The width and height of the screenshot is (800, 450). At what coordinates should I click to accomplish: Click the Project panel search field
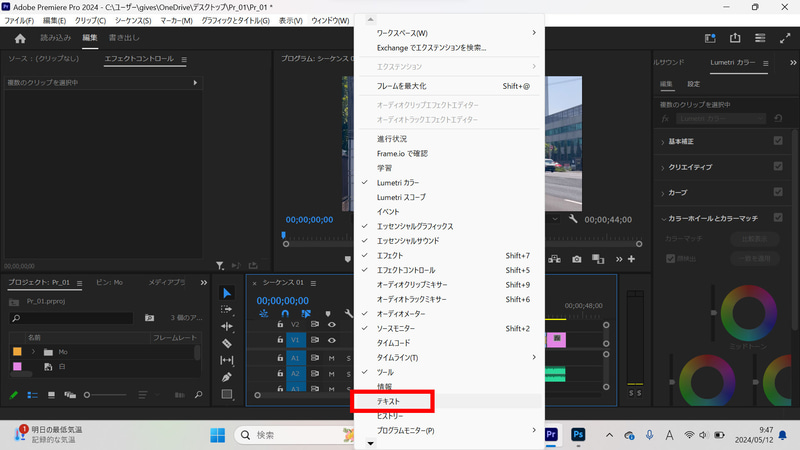tap(71, 318)
